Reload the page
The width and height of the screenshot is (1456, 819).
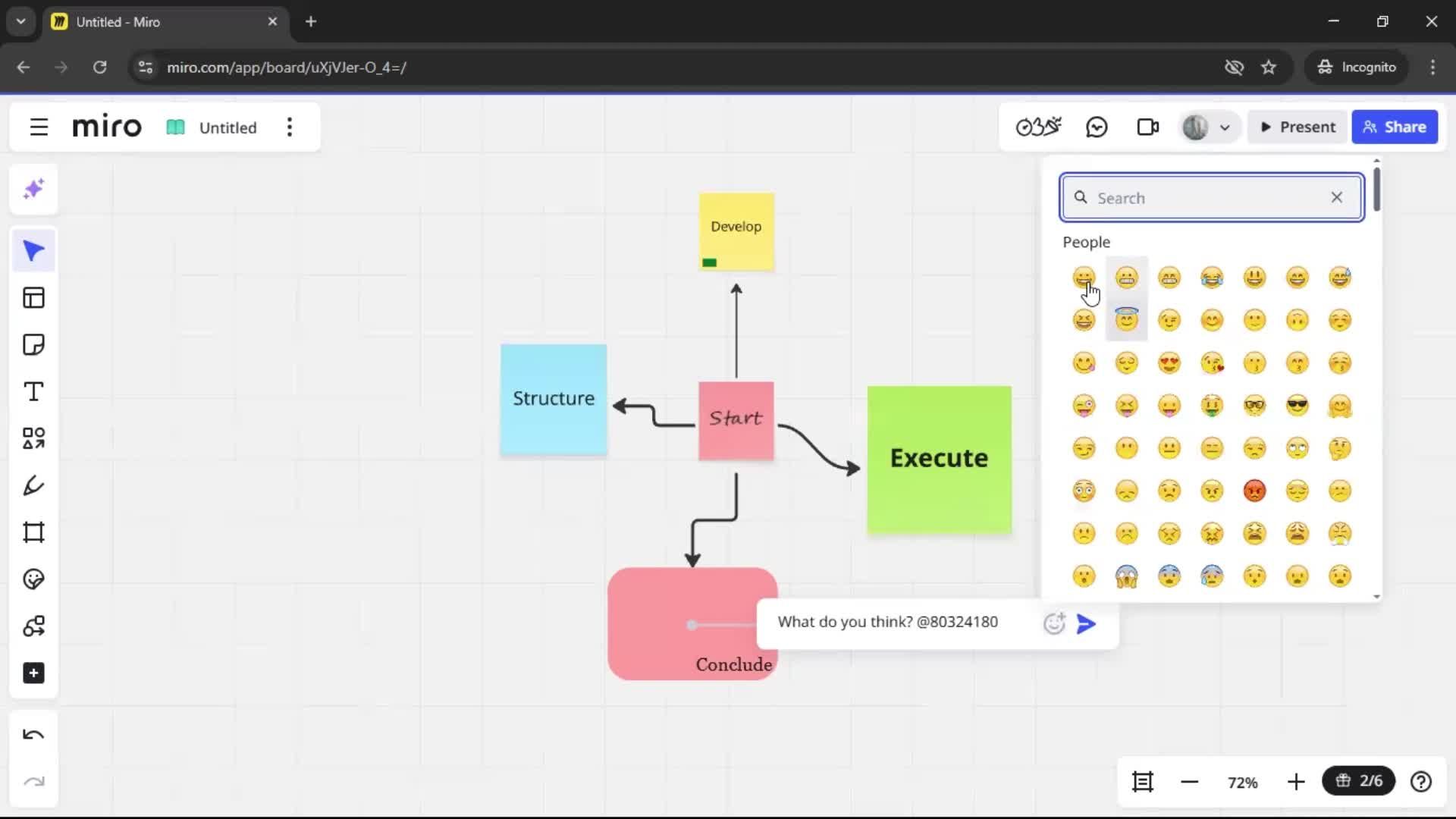[x=99, y=67]
